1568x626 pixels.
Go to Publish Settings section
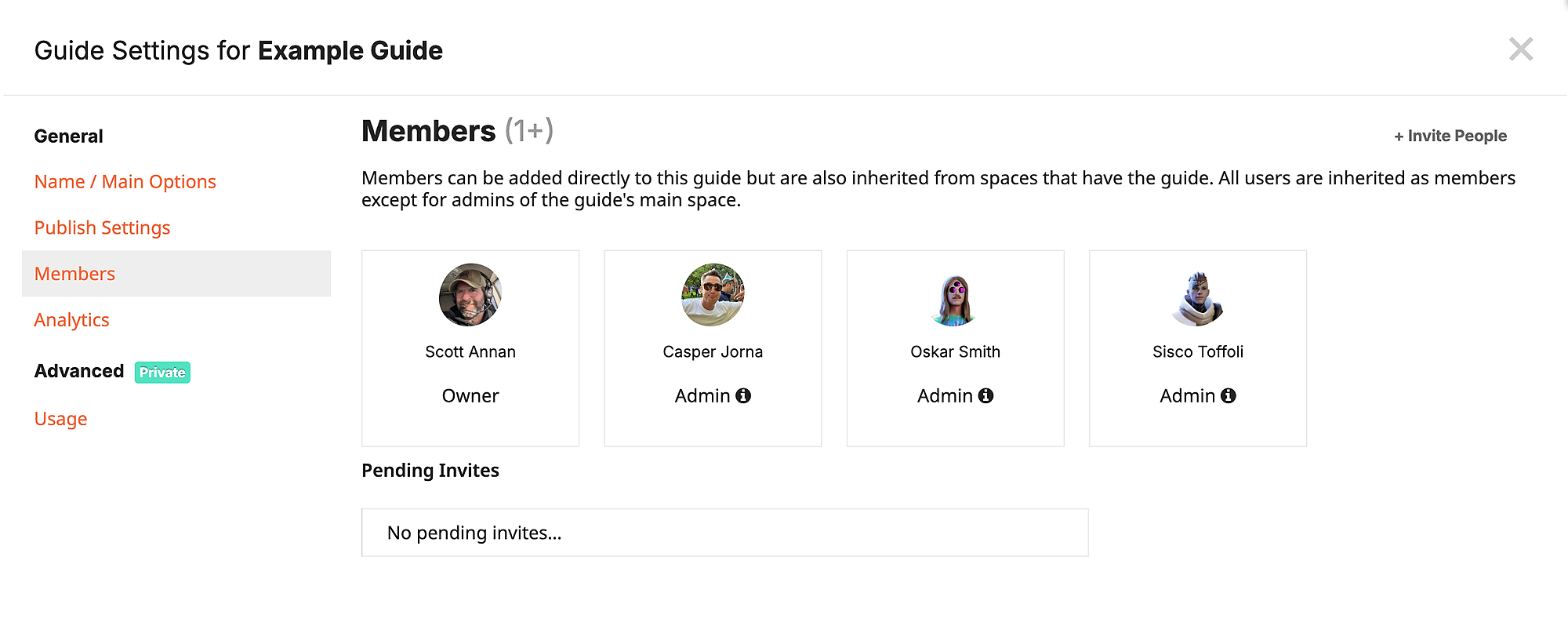[103, 228]
